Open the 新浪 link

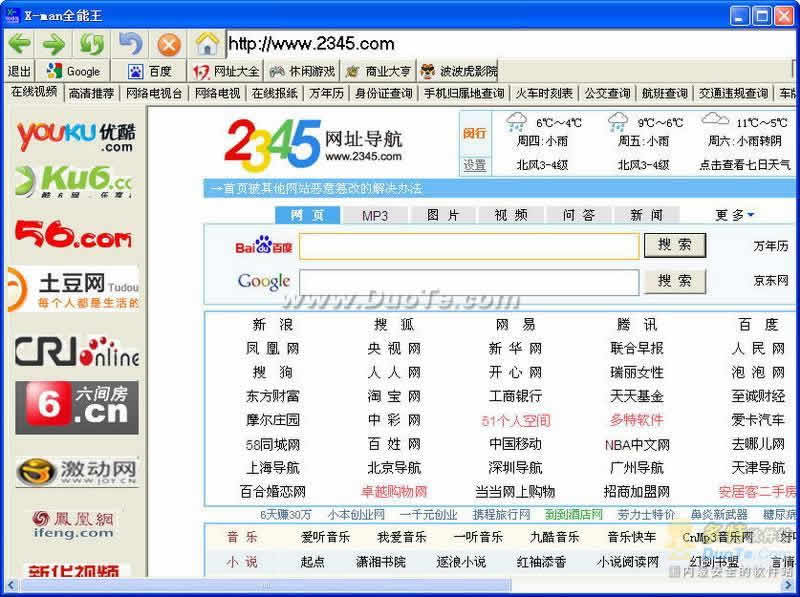272,325
